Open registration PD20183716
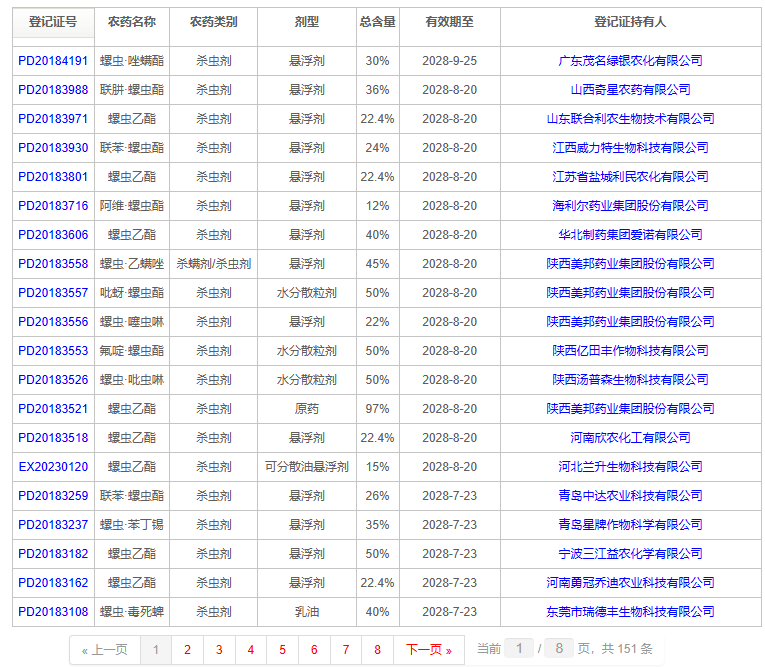This screenshot has width=765, height=667. (x=53, y=206)
